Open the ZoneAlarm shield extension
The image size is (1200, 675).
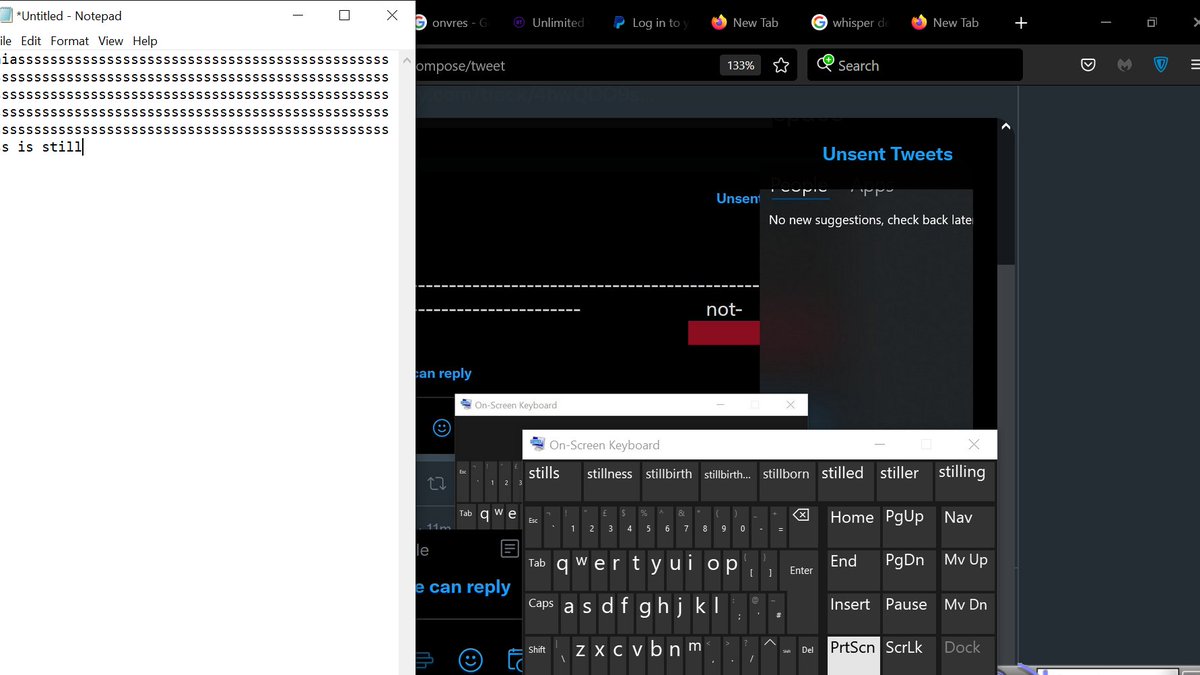1160,64
